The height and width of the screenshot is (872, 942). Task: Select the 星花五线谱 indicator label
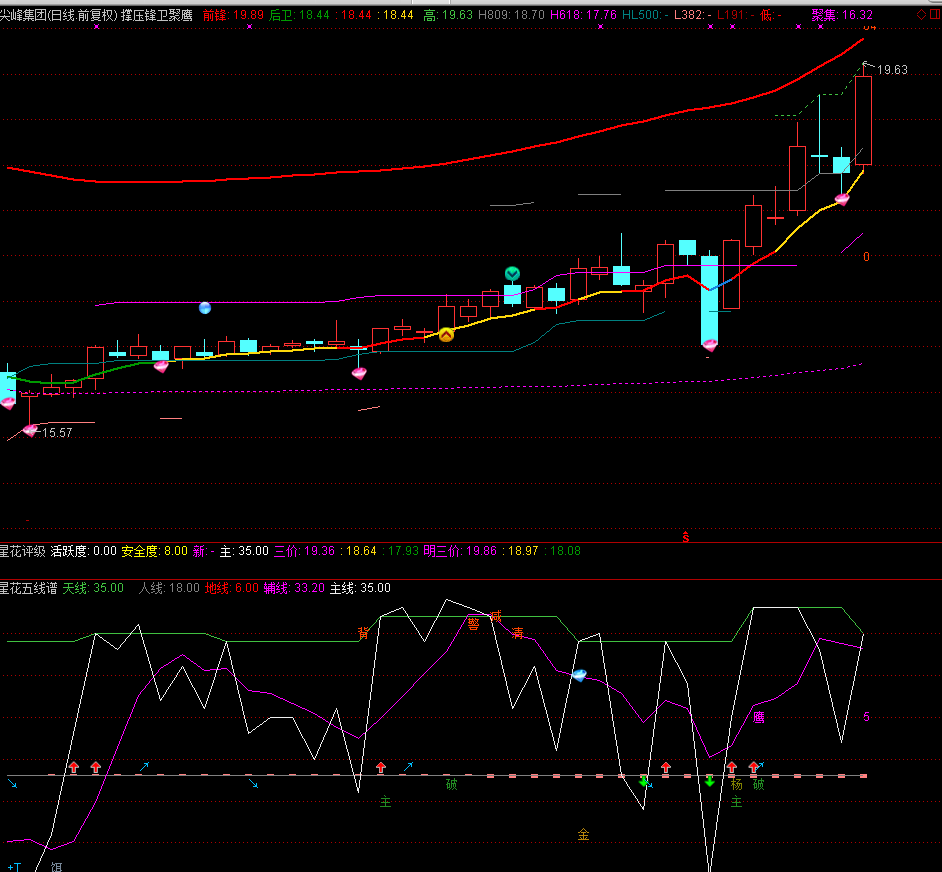[x=28, y=588]
